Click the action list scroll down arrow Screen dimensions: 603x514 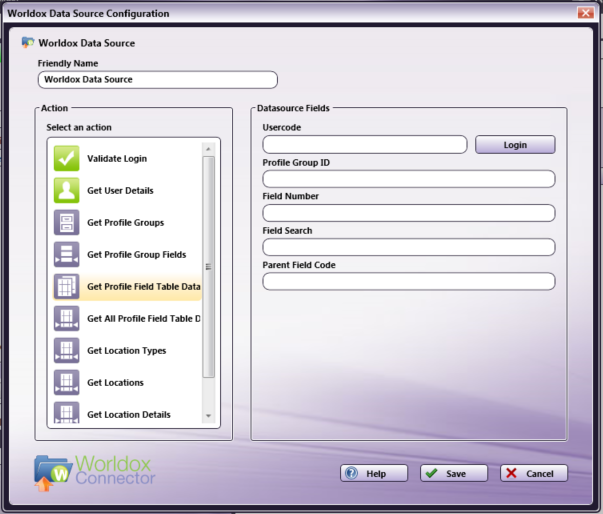(208, 416)
